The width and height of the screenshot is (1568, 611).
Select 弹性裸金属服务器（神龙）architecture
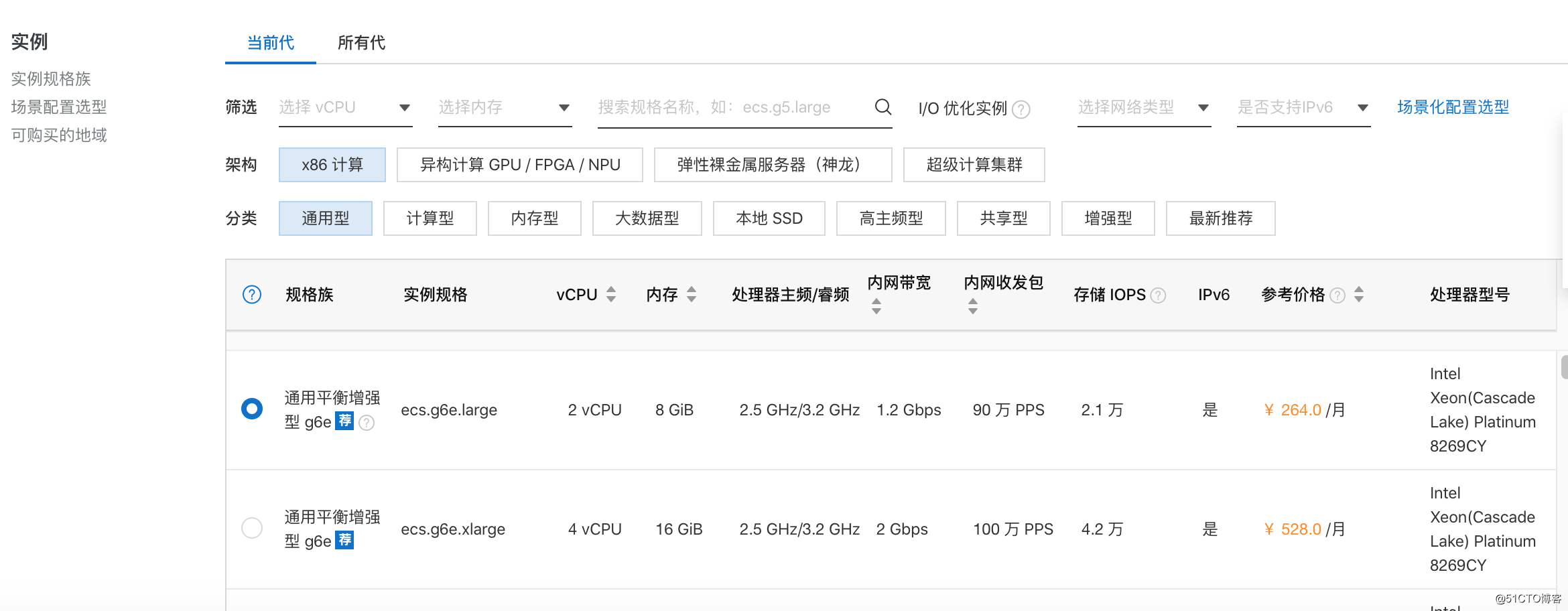click(773, 165)
